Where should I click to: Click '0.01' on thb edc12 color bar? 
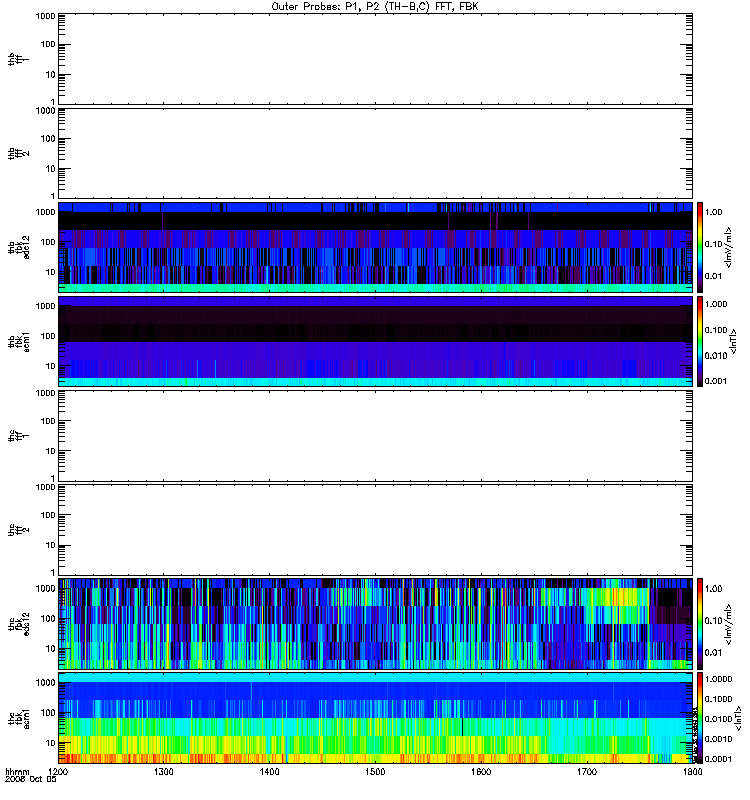(714, 276)
